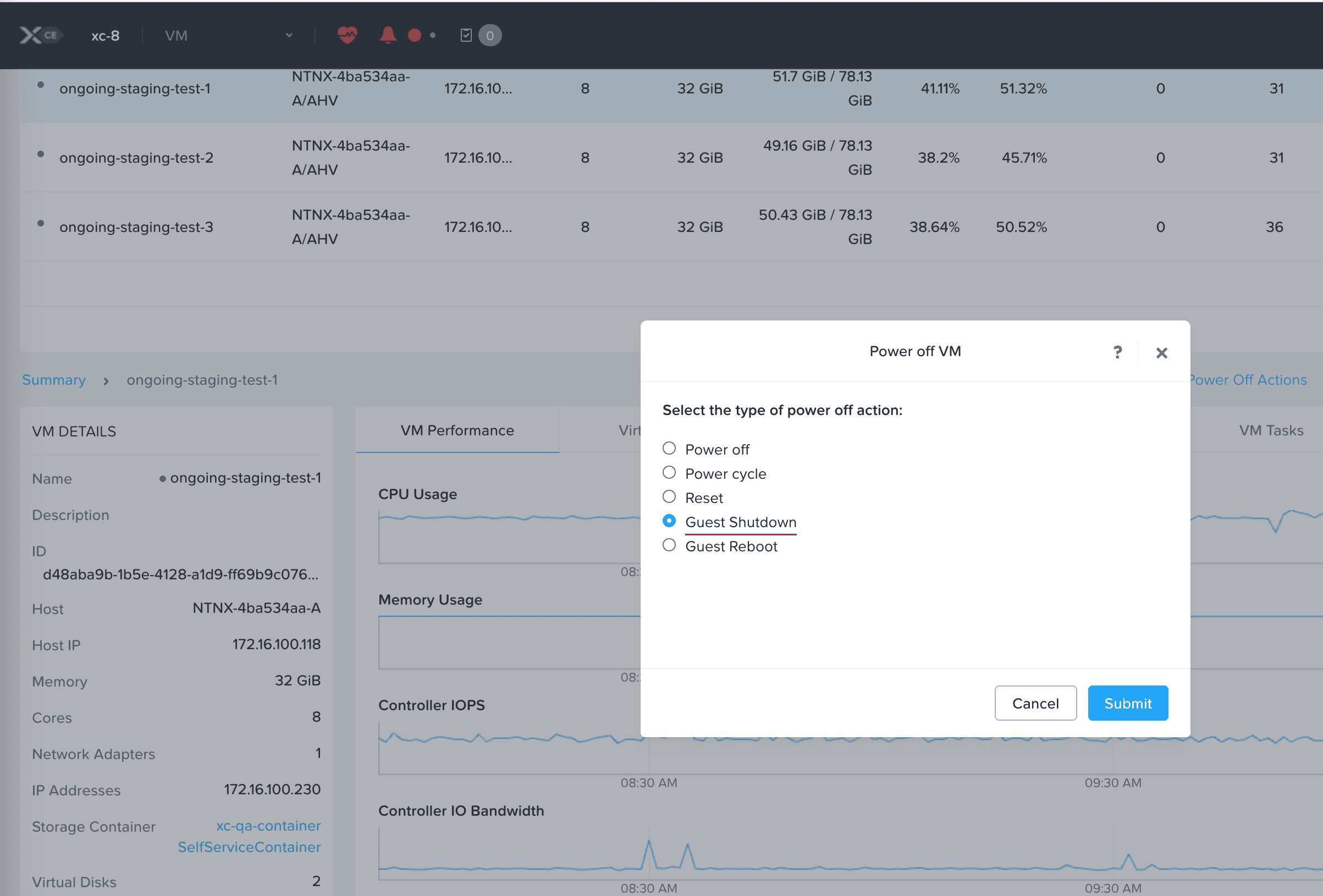Image resolution: width=1323 pixels, height=896 pixels.
Task: Expand the breadcrumb arrow after Summary
Action: [107, 381]
